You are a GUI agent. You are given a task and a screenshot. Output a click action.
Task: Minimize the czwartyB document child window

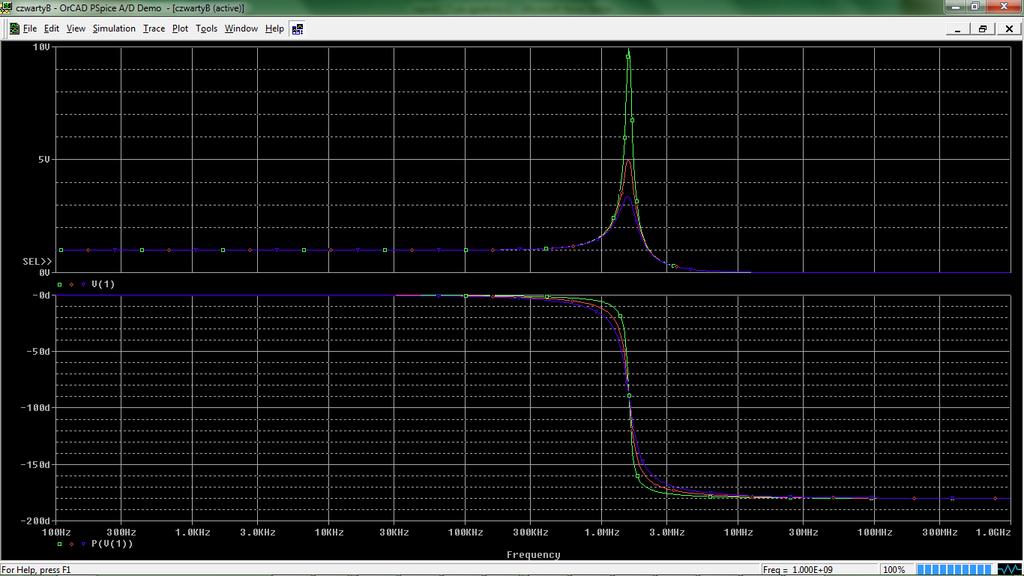coord(958,29)
